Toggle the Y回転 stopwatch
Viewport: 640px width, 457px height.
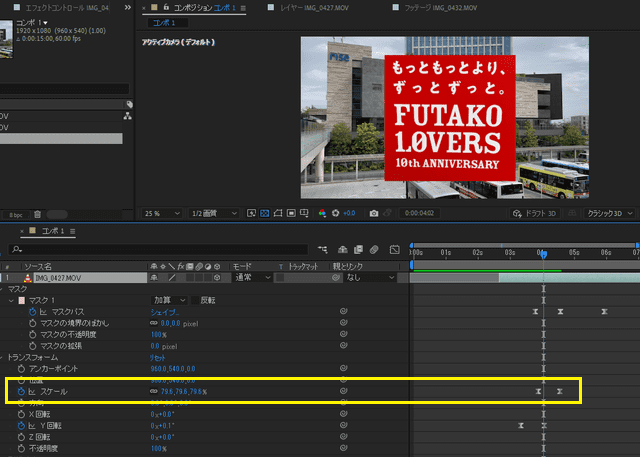point(21,426)
